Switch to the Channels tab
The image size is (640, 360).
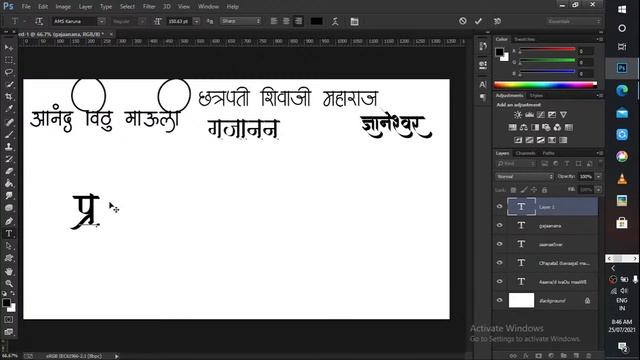[525, 153]
